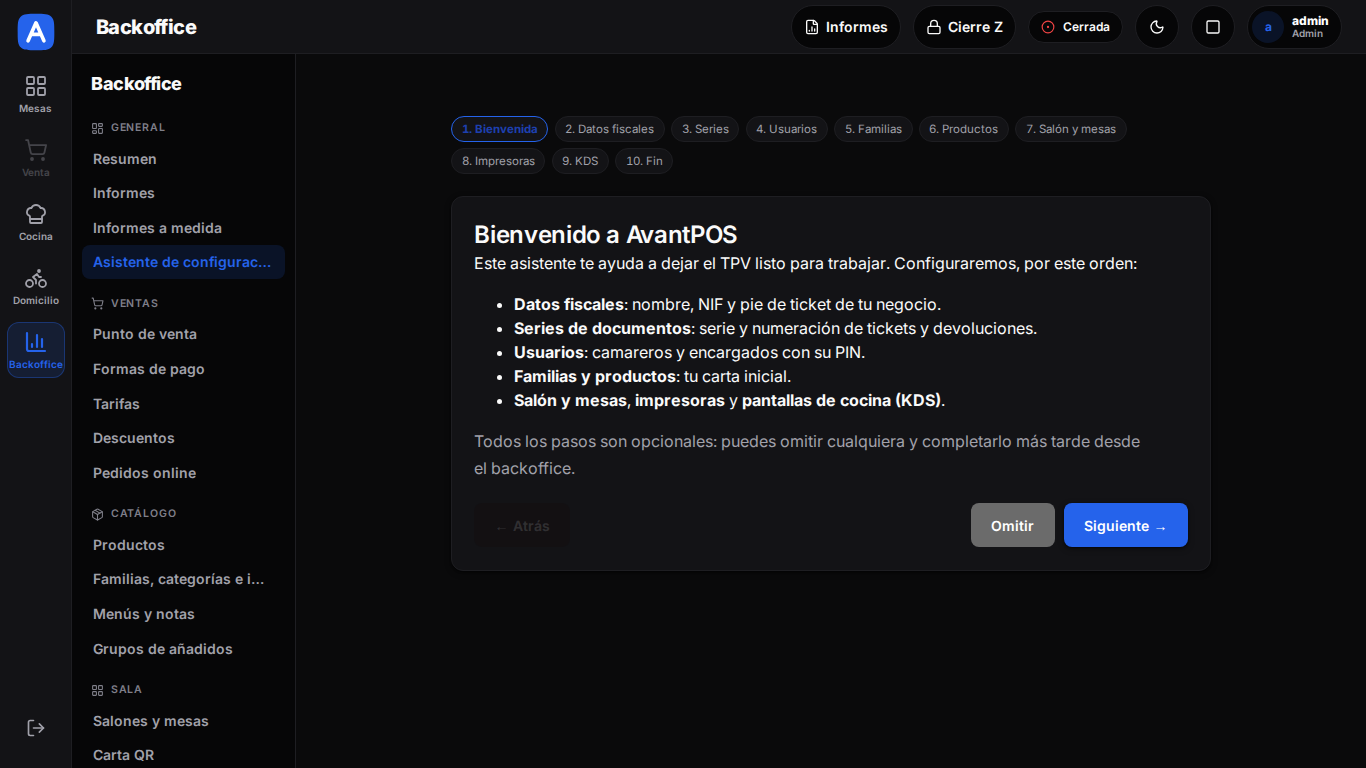The height and width of the screenshot is (768, 1366).
Task: Go to step 9. KDS
Action: coord(580,161)
